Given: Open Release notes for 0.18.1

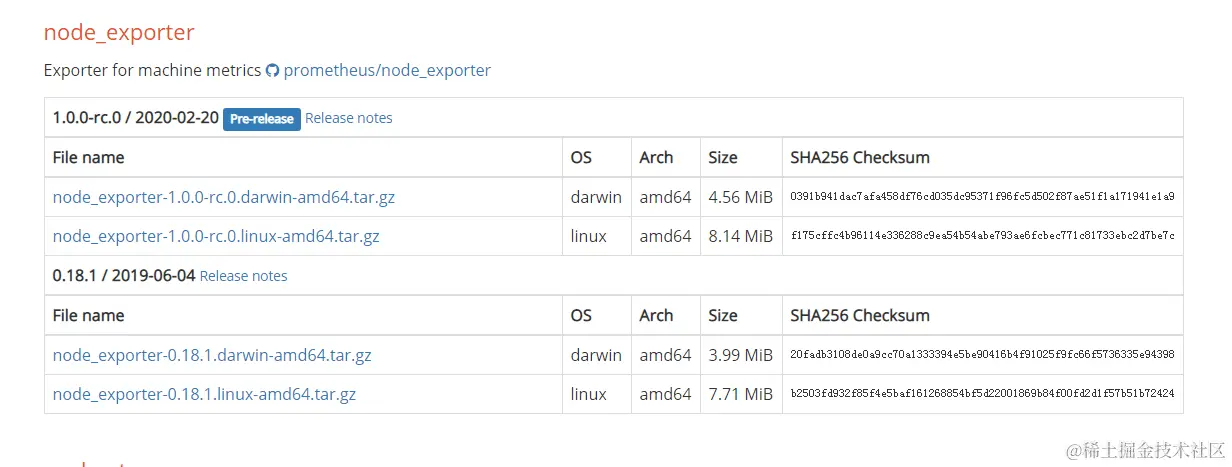Looking at the screenshot, I should [244, 276].
